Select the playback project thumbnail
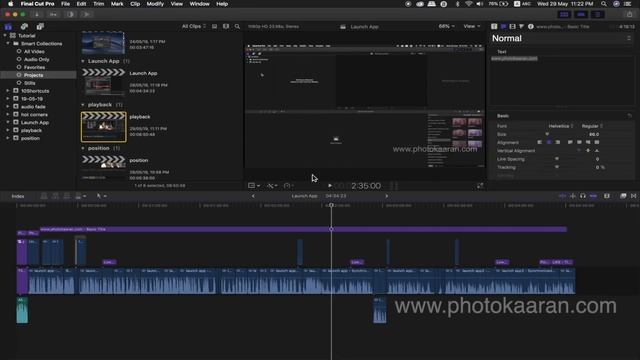Screen dimensions: 640x360 [104, 127]
